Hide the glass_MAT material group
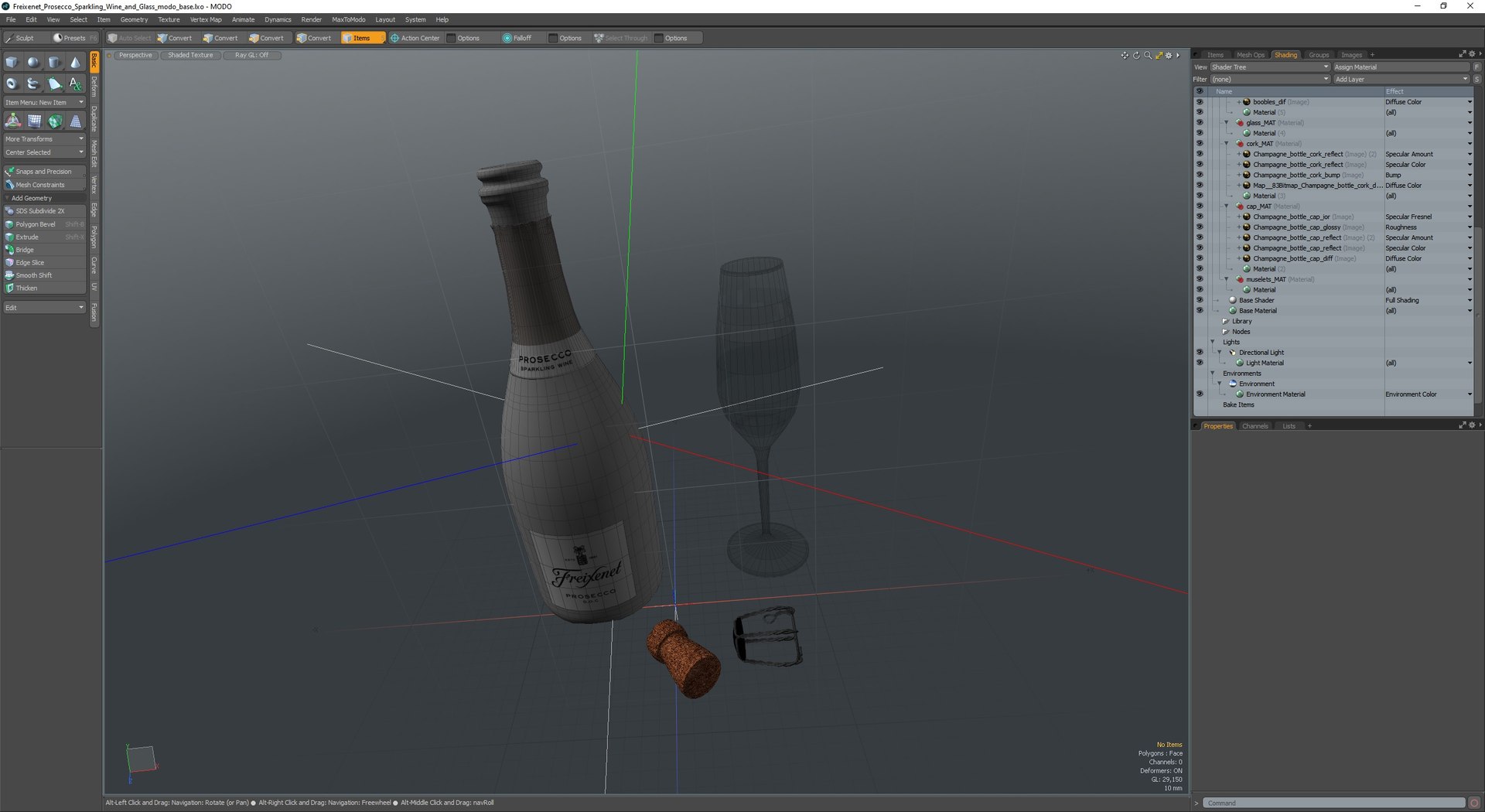Viewport: 1485px width, 812px height. point(1200,123)
